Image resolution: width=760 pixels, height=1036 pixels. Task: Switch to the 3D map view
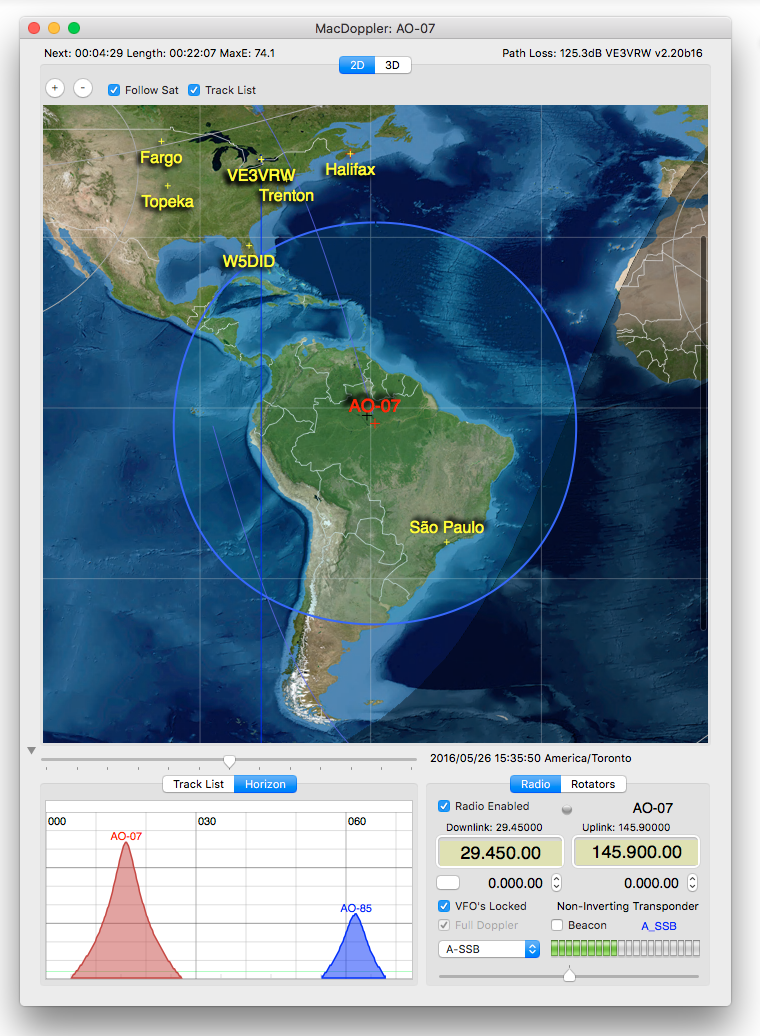point(393,66)
